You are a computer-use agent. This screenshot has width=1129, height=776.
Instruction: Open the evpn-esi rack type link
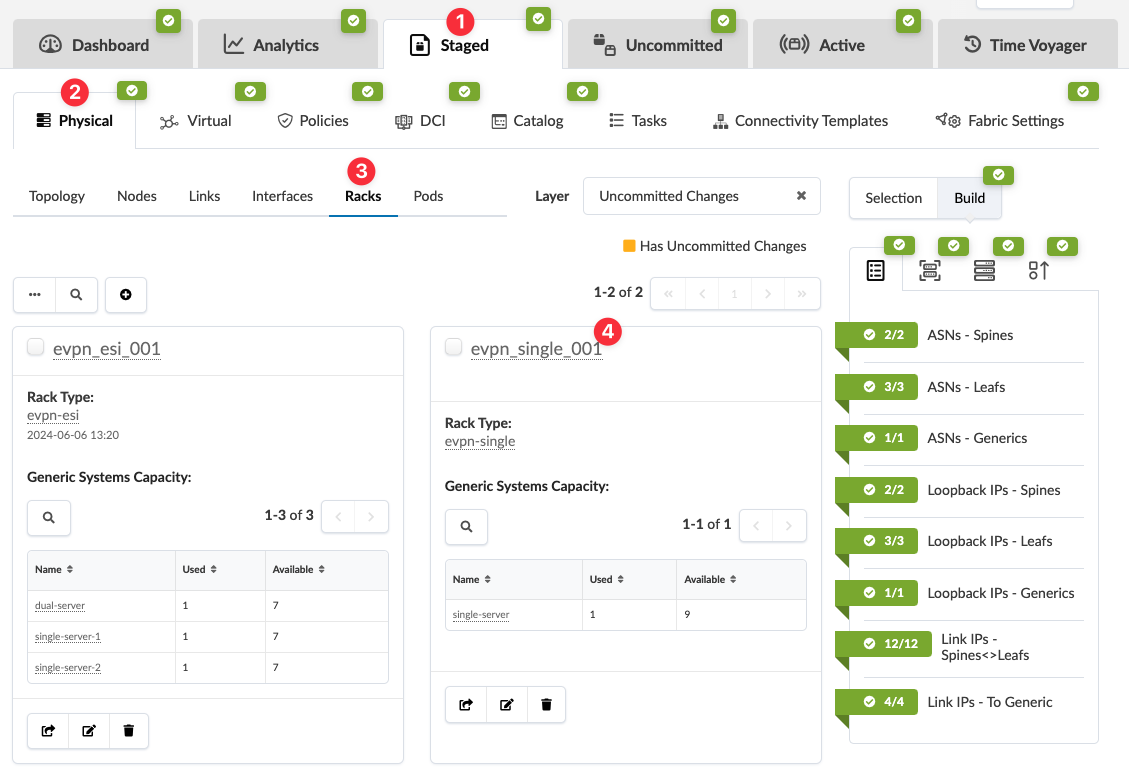click(x=53, y=416)
